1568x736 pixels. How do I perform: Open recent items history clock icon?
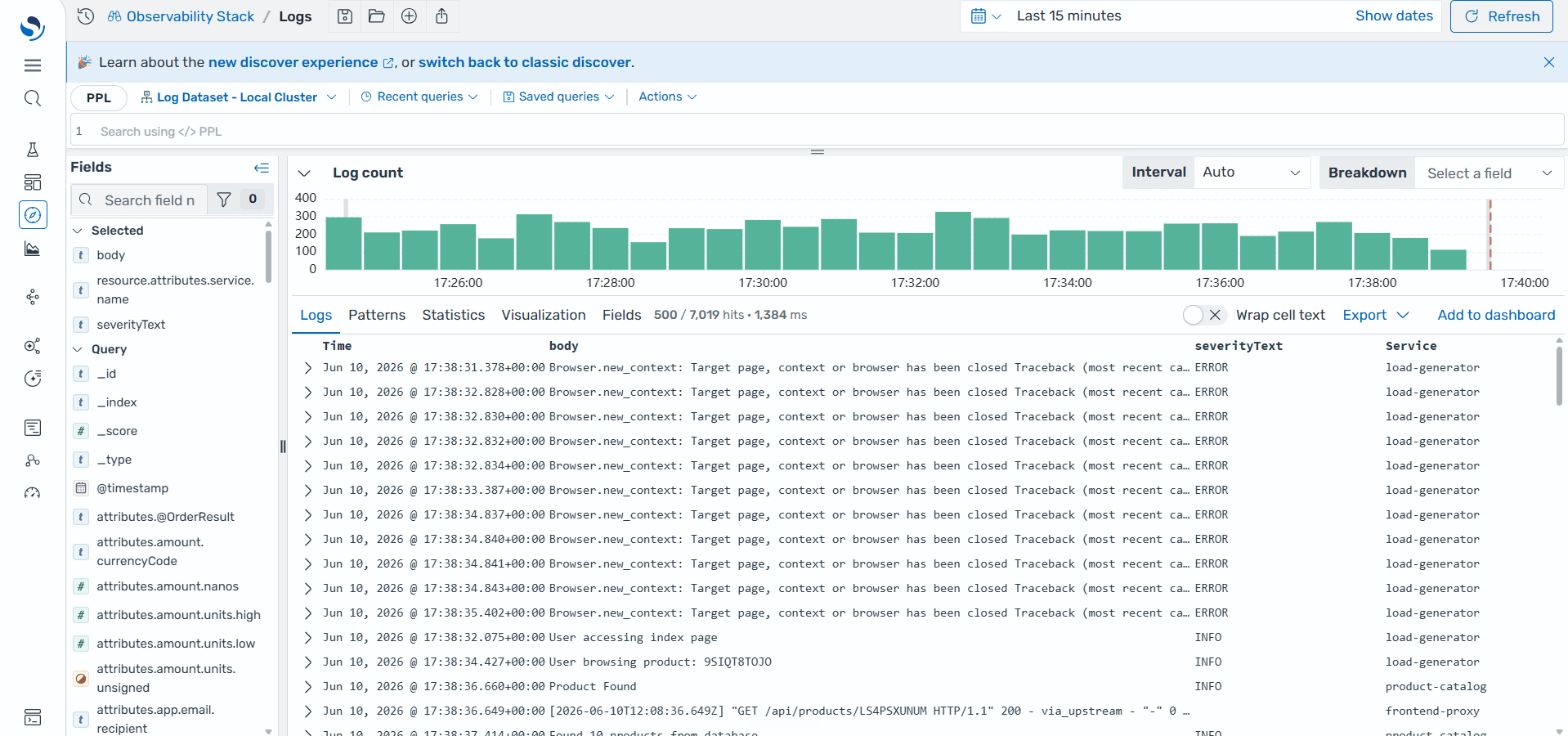pos(85,16)
